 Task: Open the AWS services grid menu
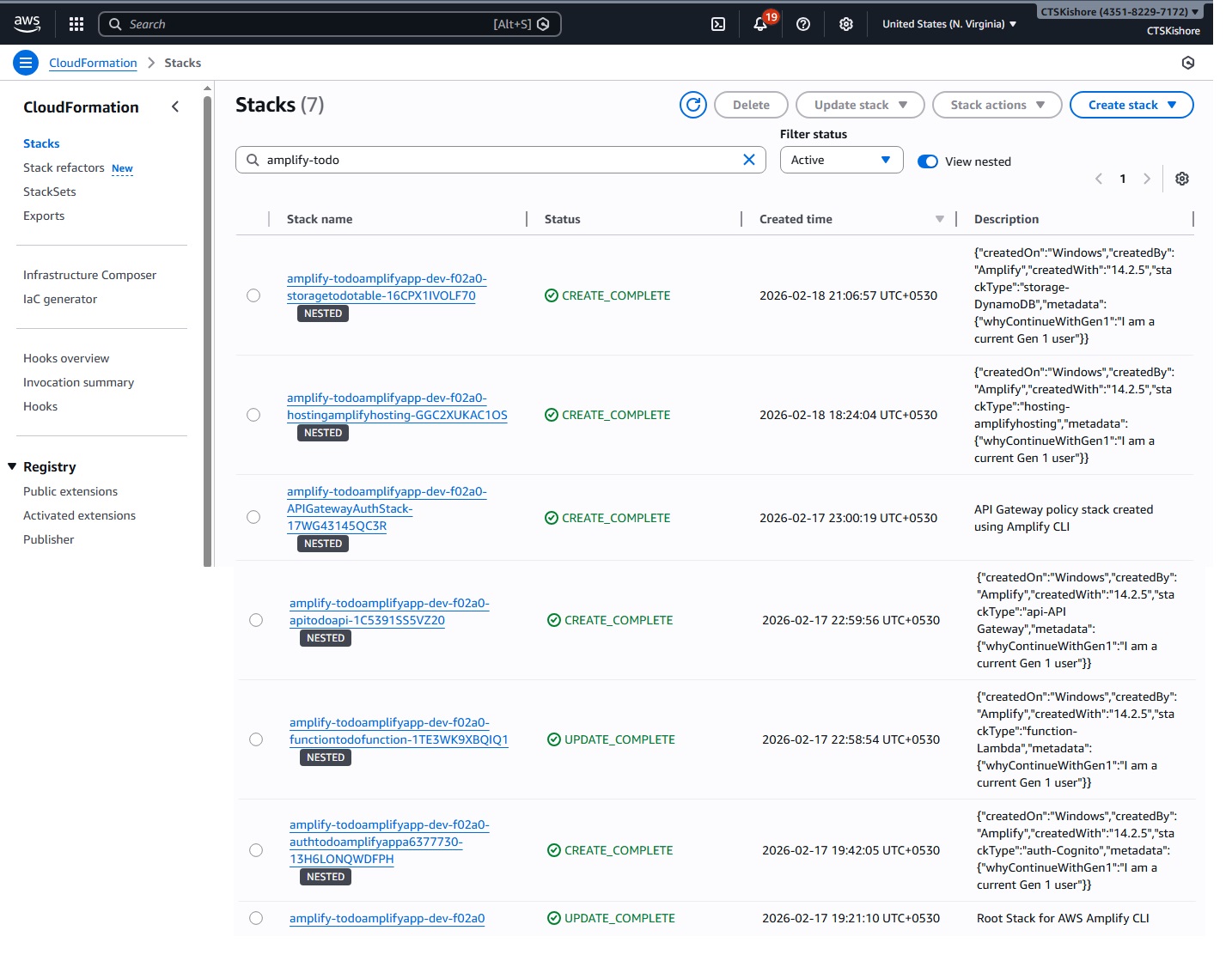[x=76, y=24]
